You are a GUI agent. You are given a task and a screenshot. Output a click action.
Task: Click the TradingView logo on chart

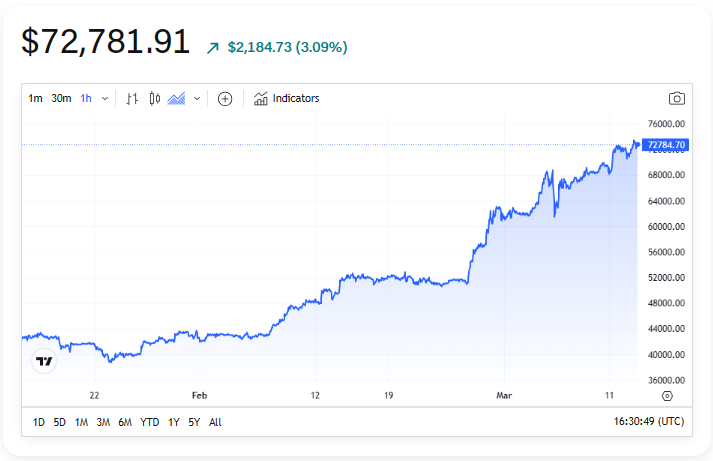coord(44,361)
